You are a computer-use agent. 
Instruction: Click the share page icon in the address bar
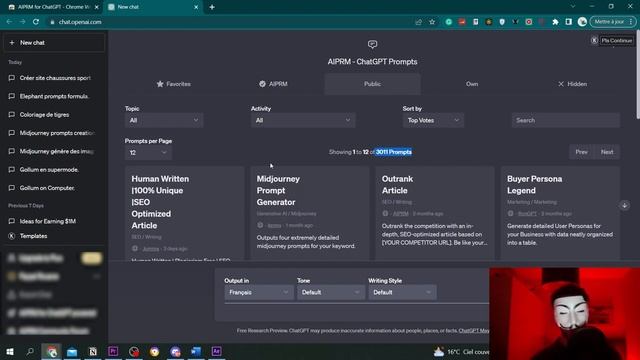pos(418,22)
